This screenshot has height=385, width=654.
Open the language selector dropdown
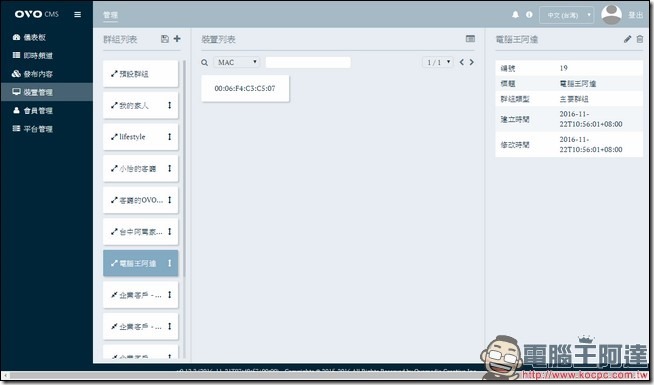tap(566, 15)
